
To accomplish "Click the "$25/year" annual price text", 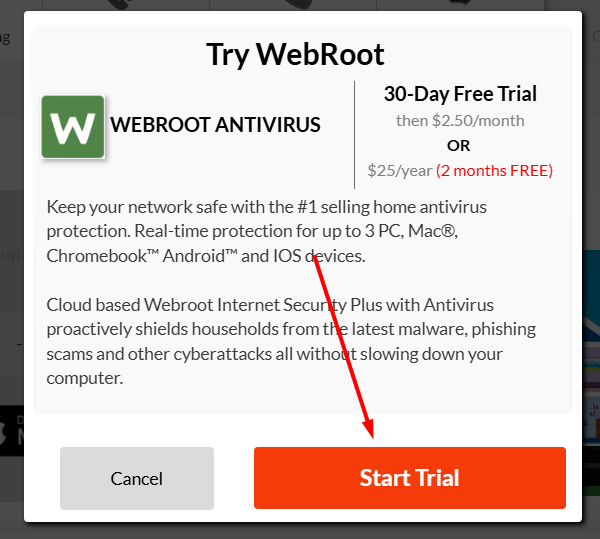I will click(x=400, y=171).
